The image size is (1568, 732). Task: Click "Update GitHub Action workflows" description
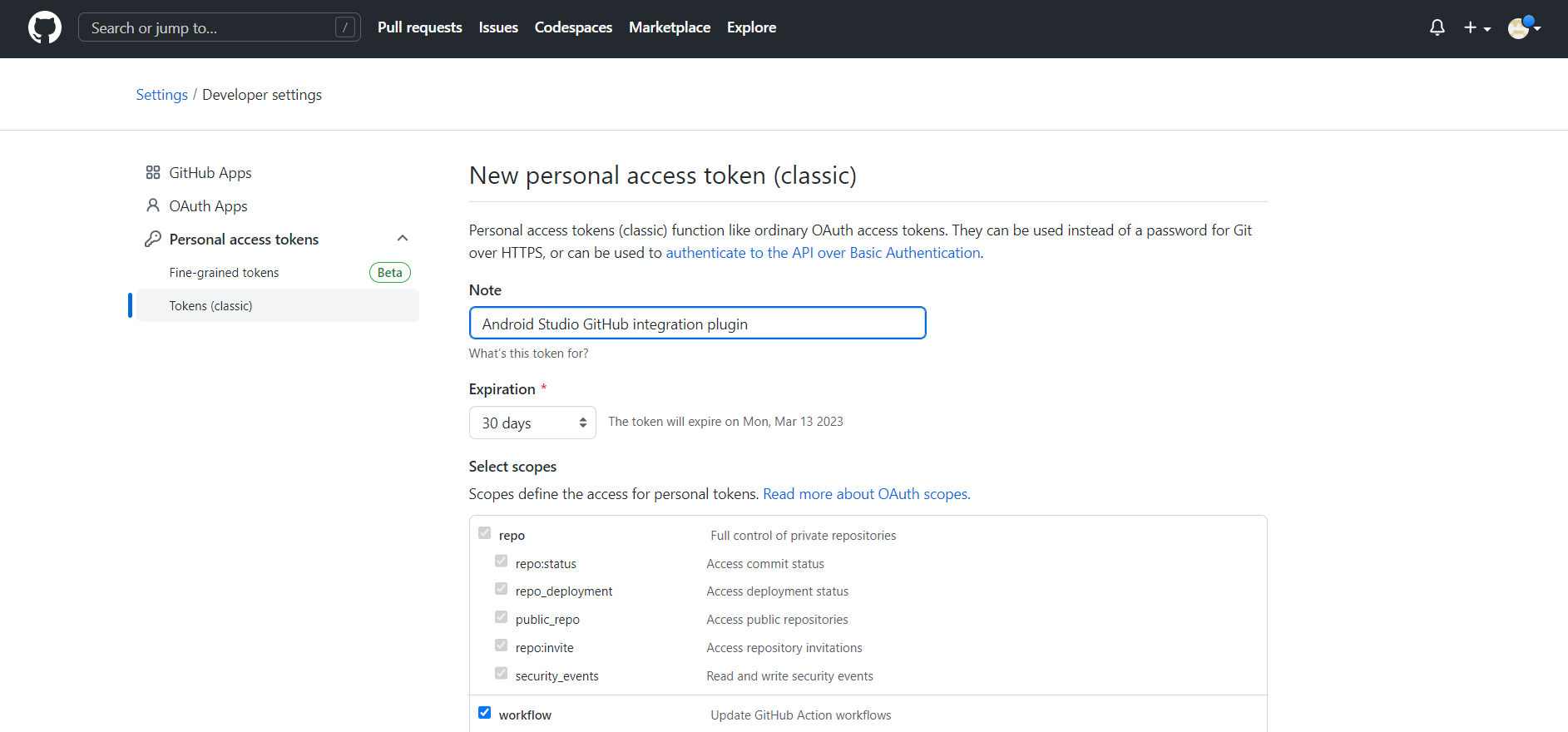[x=800, y=715]
